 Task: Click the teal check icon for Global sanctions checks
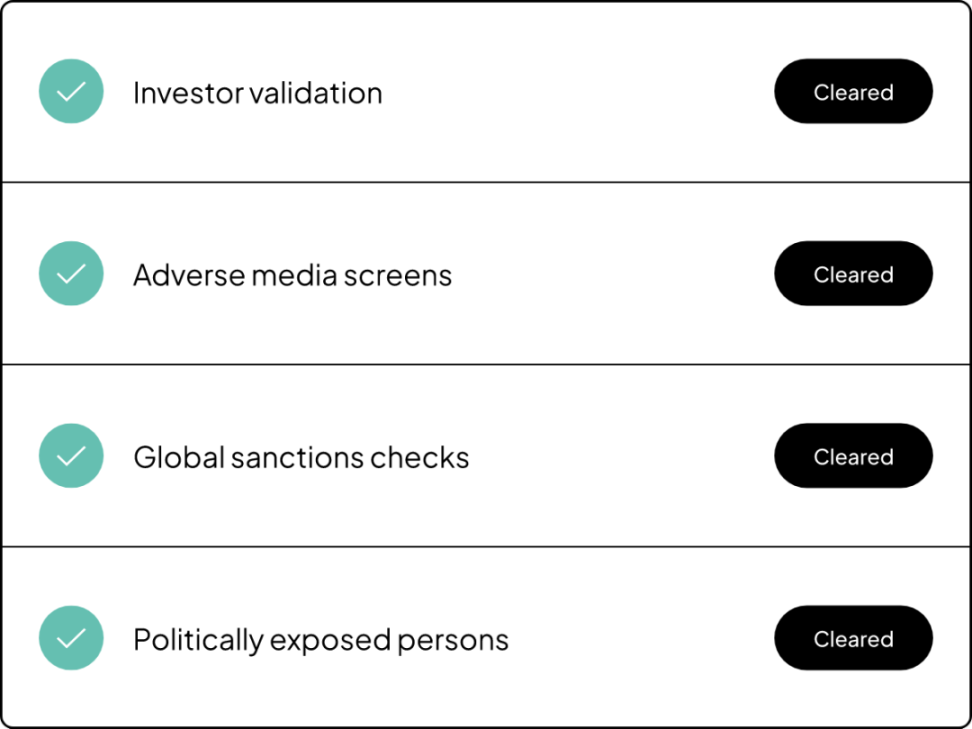point(71,456)
